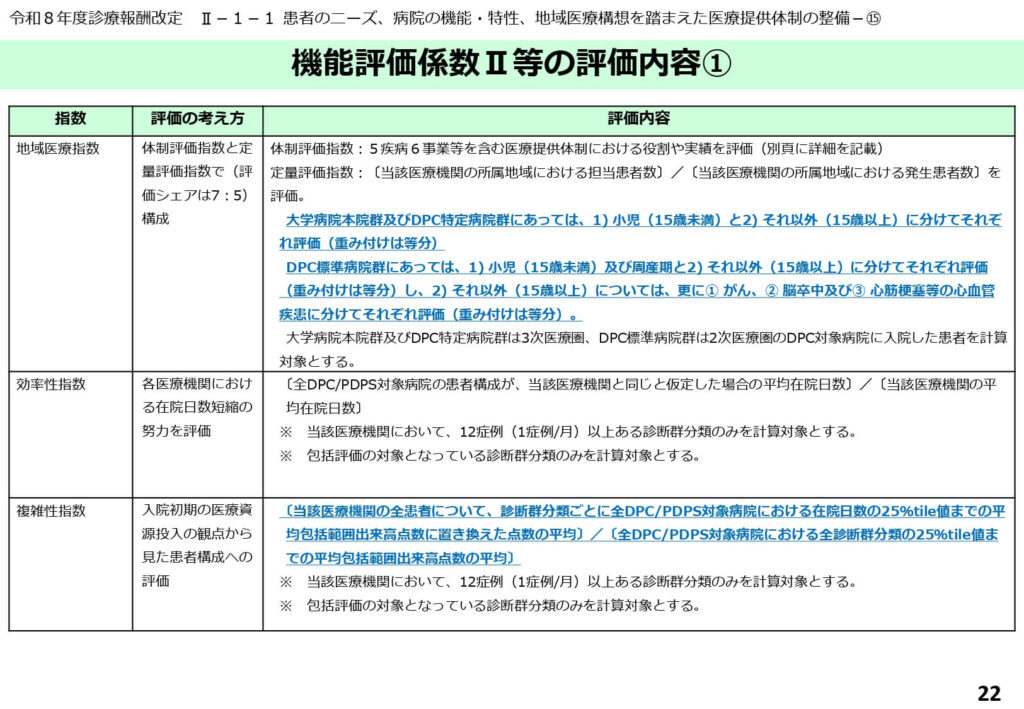Screen dimensions: 1024x709
Task: Click the formula starting 〔全DPC/PDPS対象病院の患者構成が
Action: click(640, 385)
